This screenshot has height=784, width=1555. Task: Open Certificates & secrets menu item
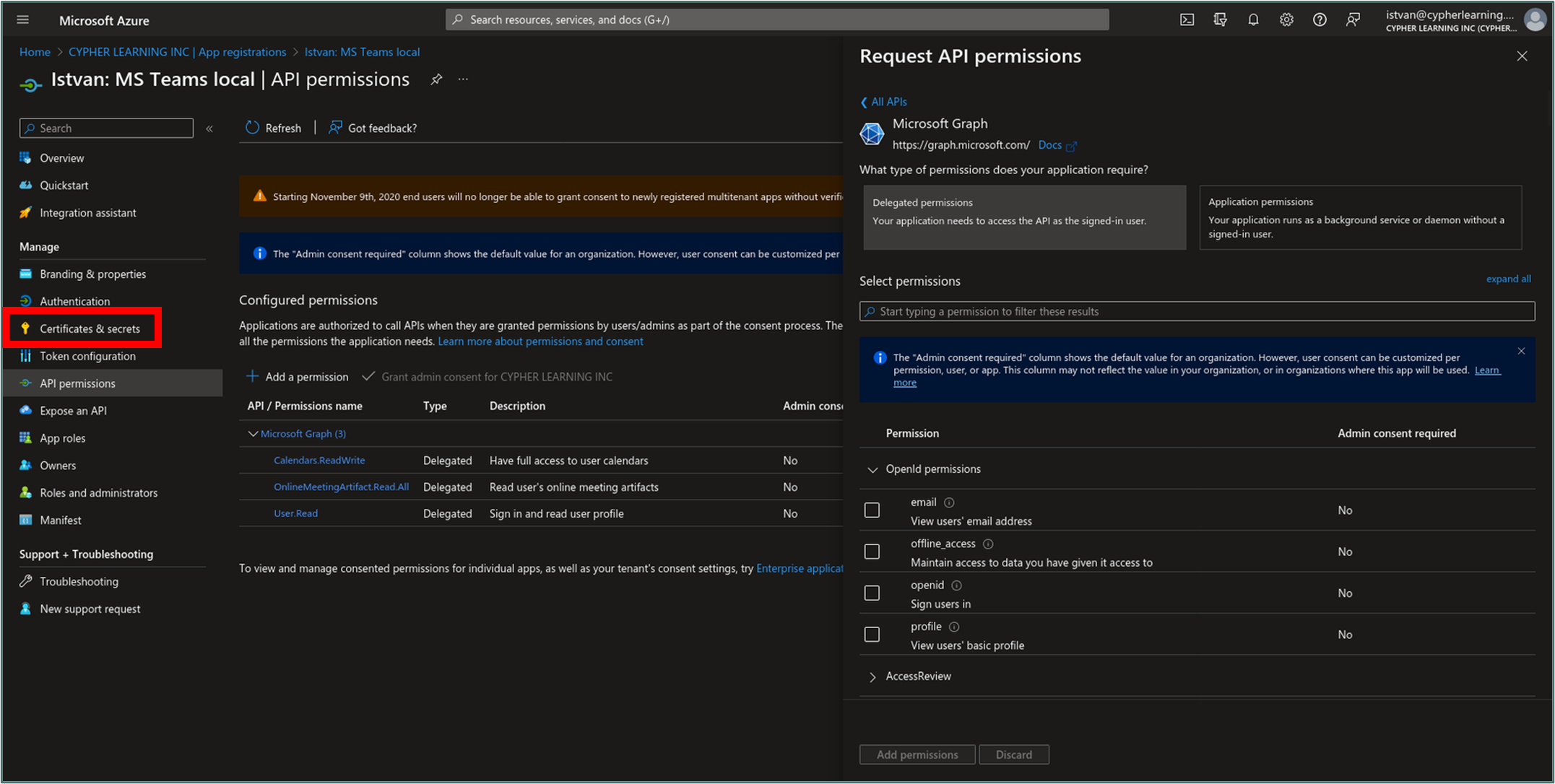(x=90, y=328)
